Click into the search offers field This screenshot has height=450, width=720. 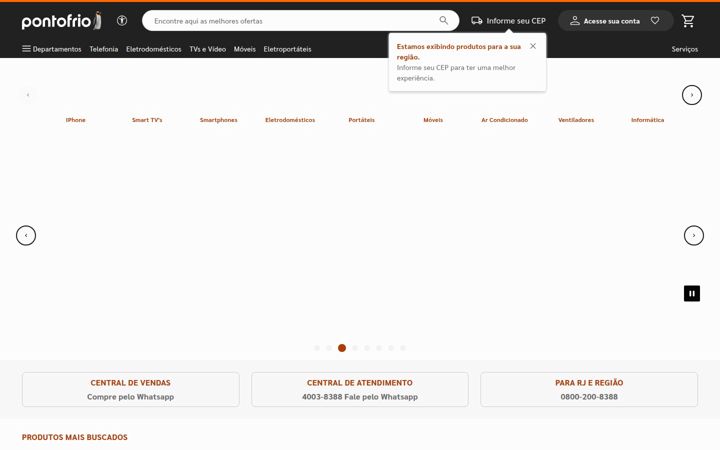tap(294, 21)
